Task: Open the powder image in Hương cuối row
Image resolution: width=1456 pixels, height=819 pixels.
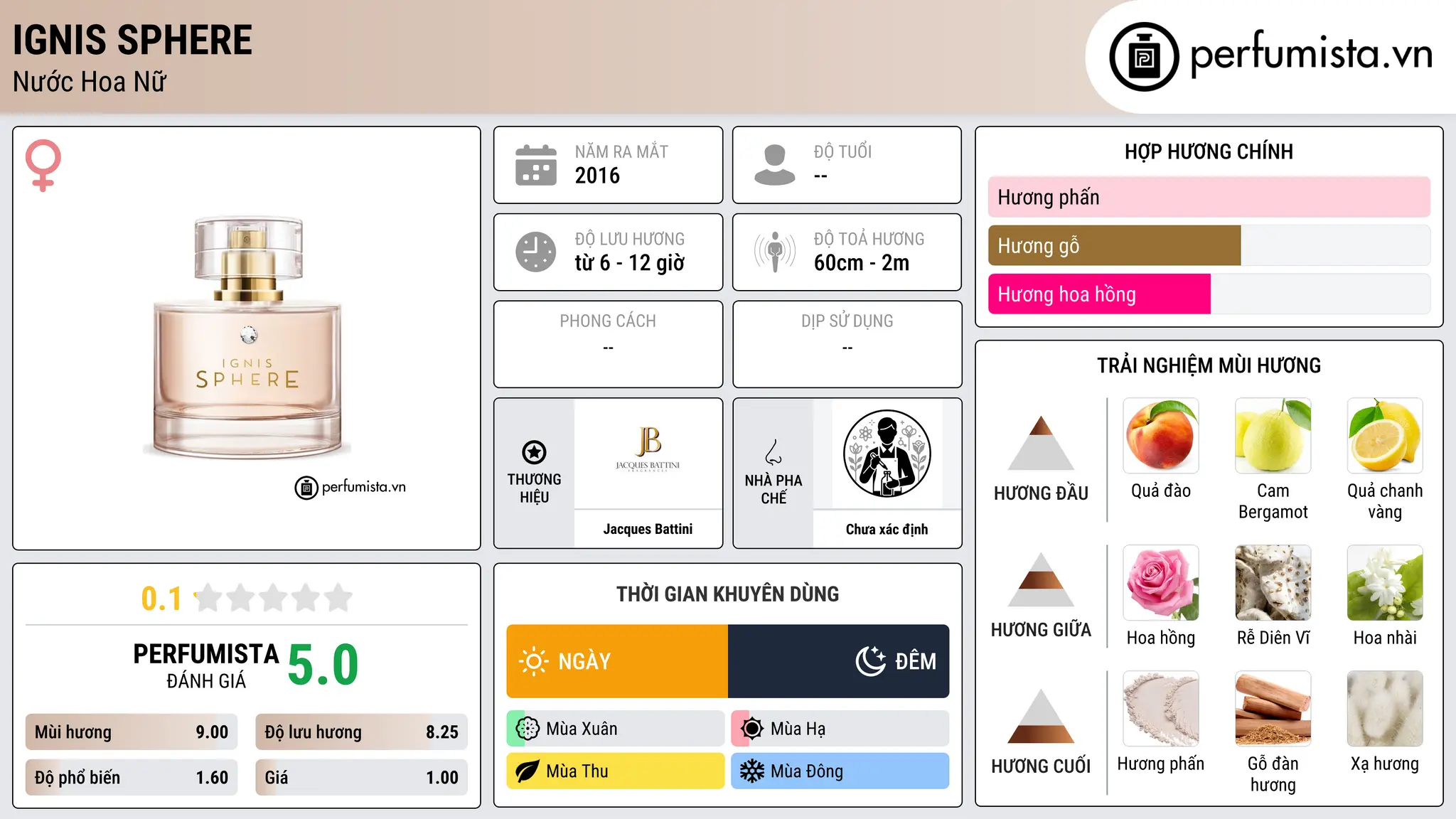Action: (x=1161, y=709)
